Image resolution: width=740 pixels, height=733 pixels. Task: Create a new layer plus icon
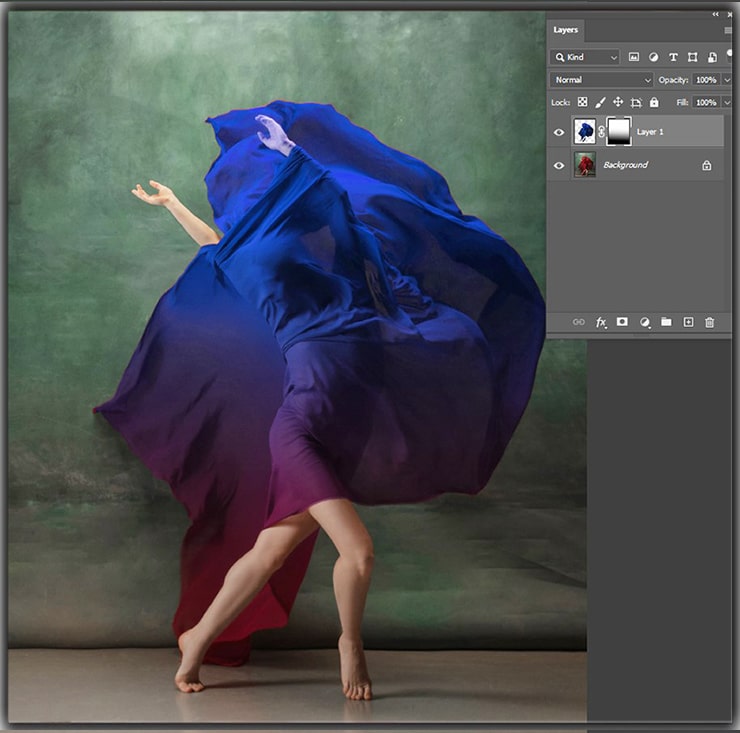[x=689, y=322]
